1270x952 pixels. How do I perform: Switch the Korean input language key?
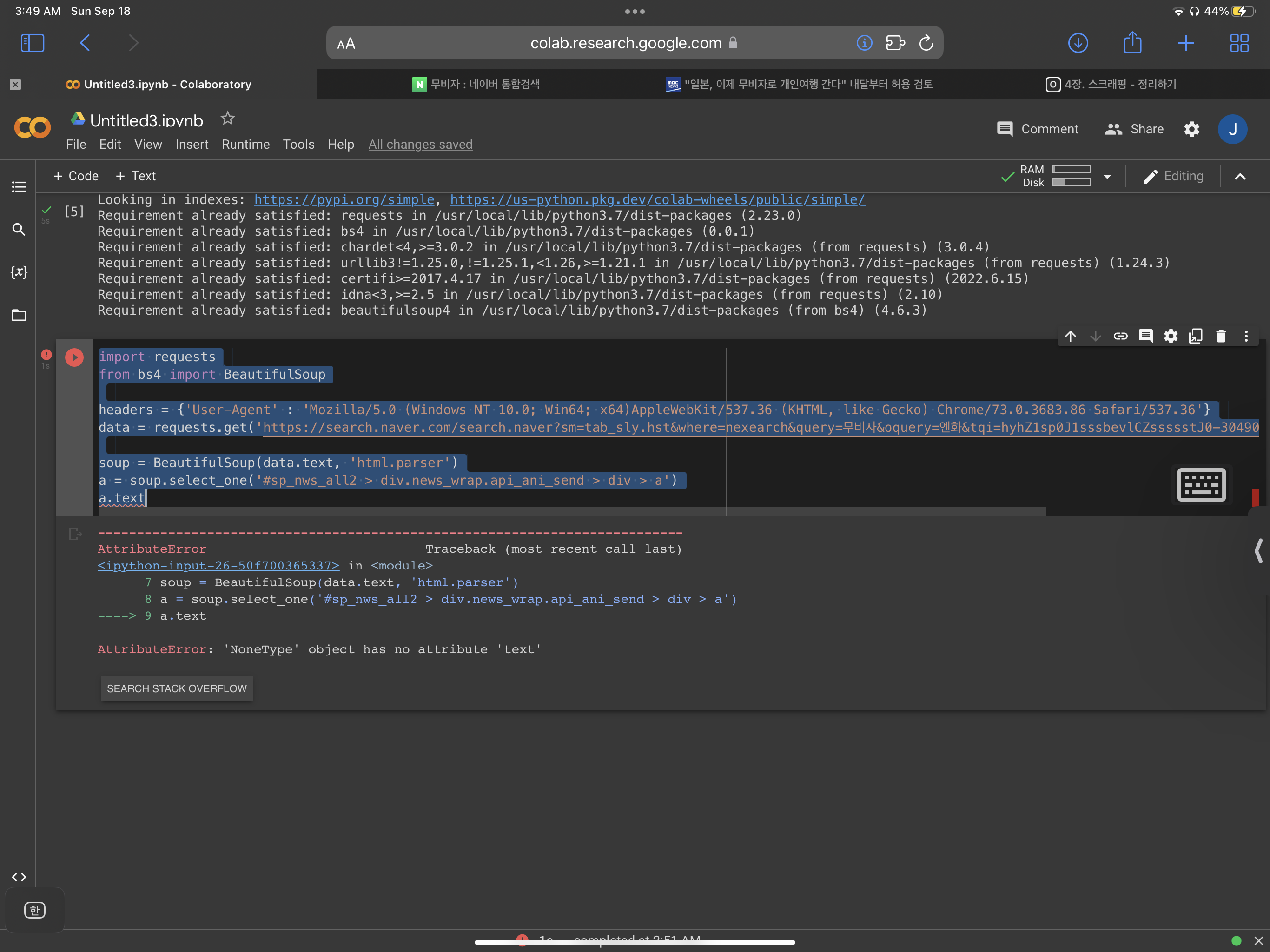(x=34, y=910)
